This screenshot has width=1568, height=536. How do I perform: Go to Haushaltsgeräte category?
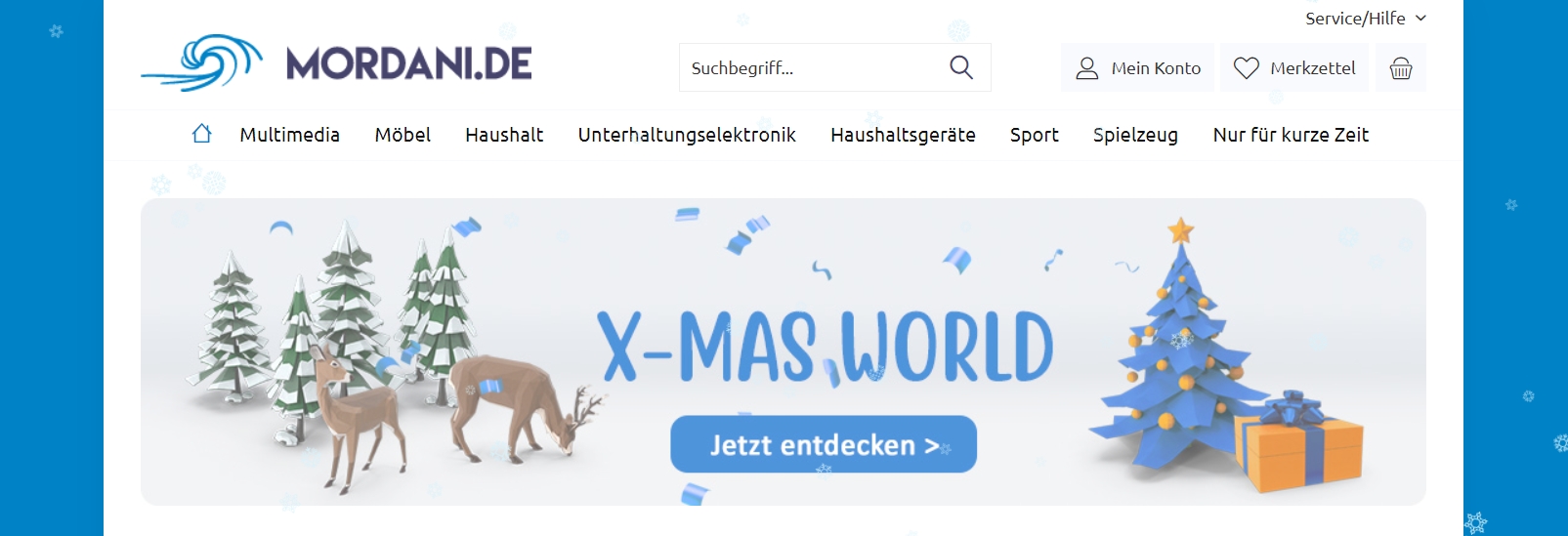point(903,135)
